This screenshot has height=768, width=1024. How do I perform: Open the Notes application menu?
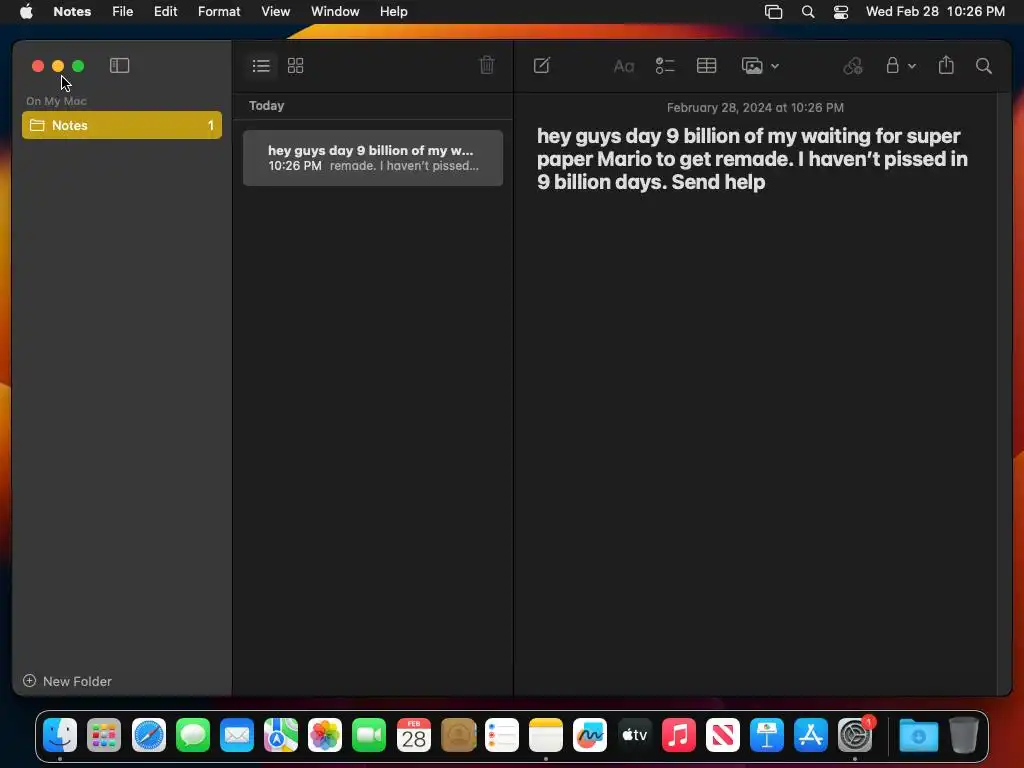coord(72,12)
